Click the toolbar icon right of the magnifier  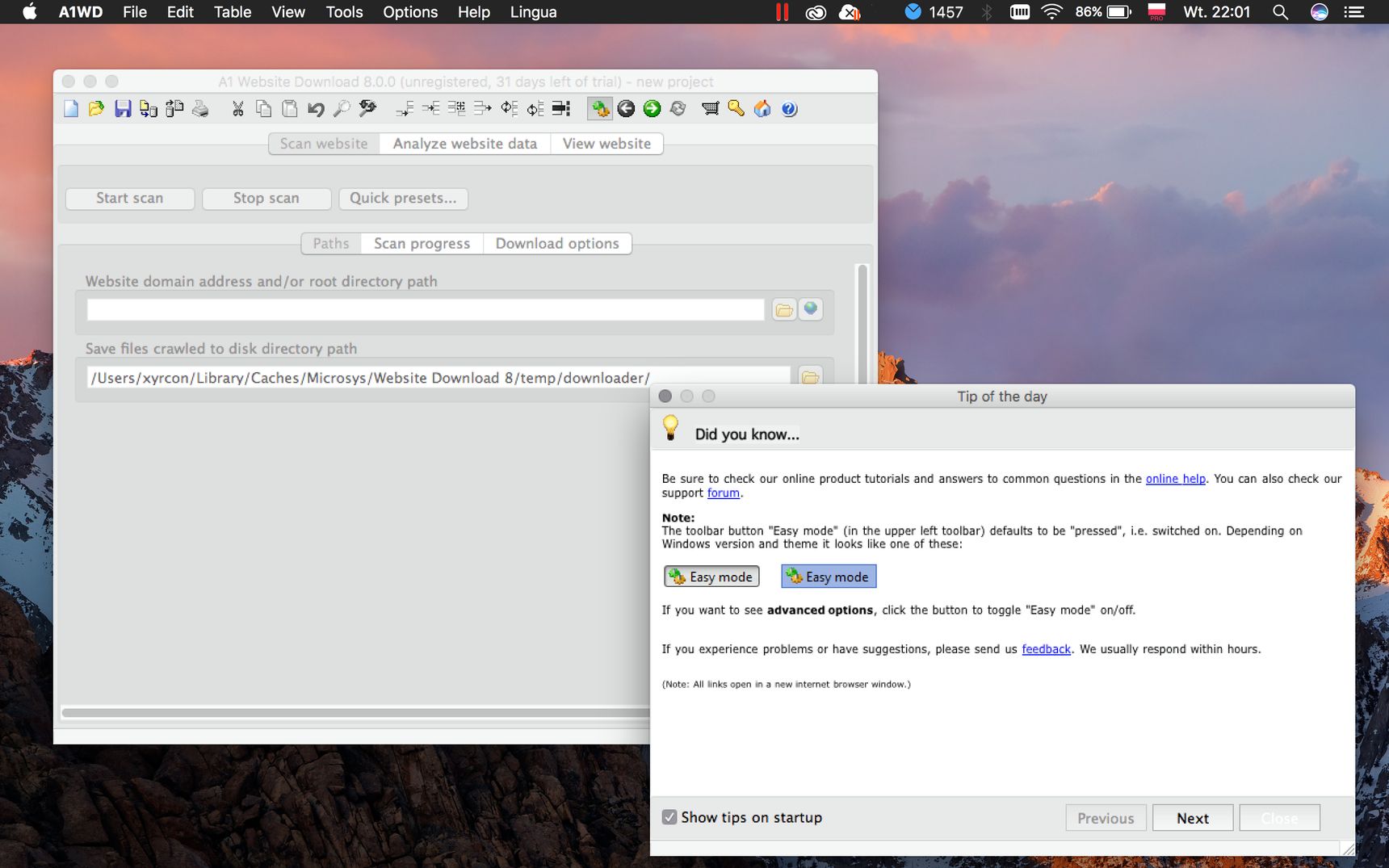click(367, 109)
